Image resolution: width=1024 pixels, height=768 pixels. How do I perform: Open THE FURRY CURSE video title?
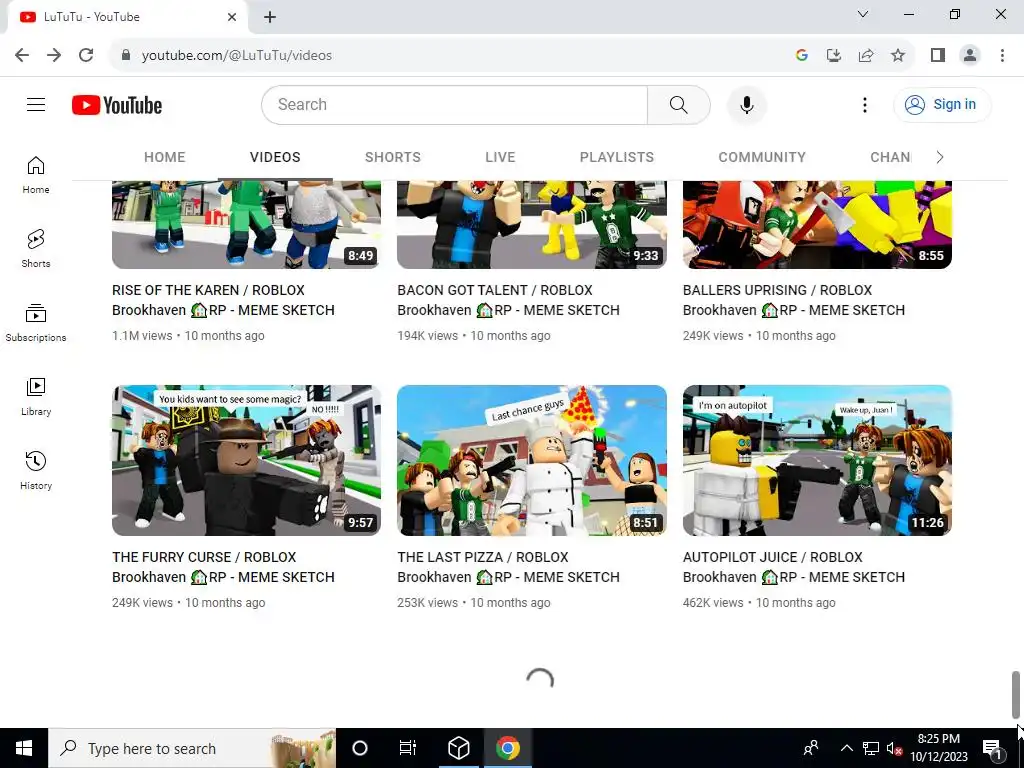(x=223, y=567)
